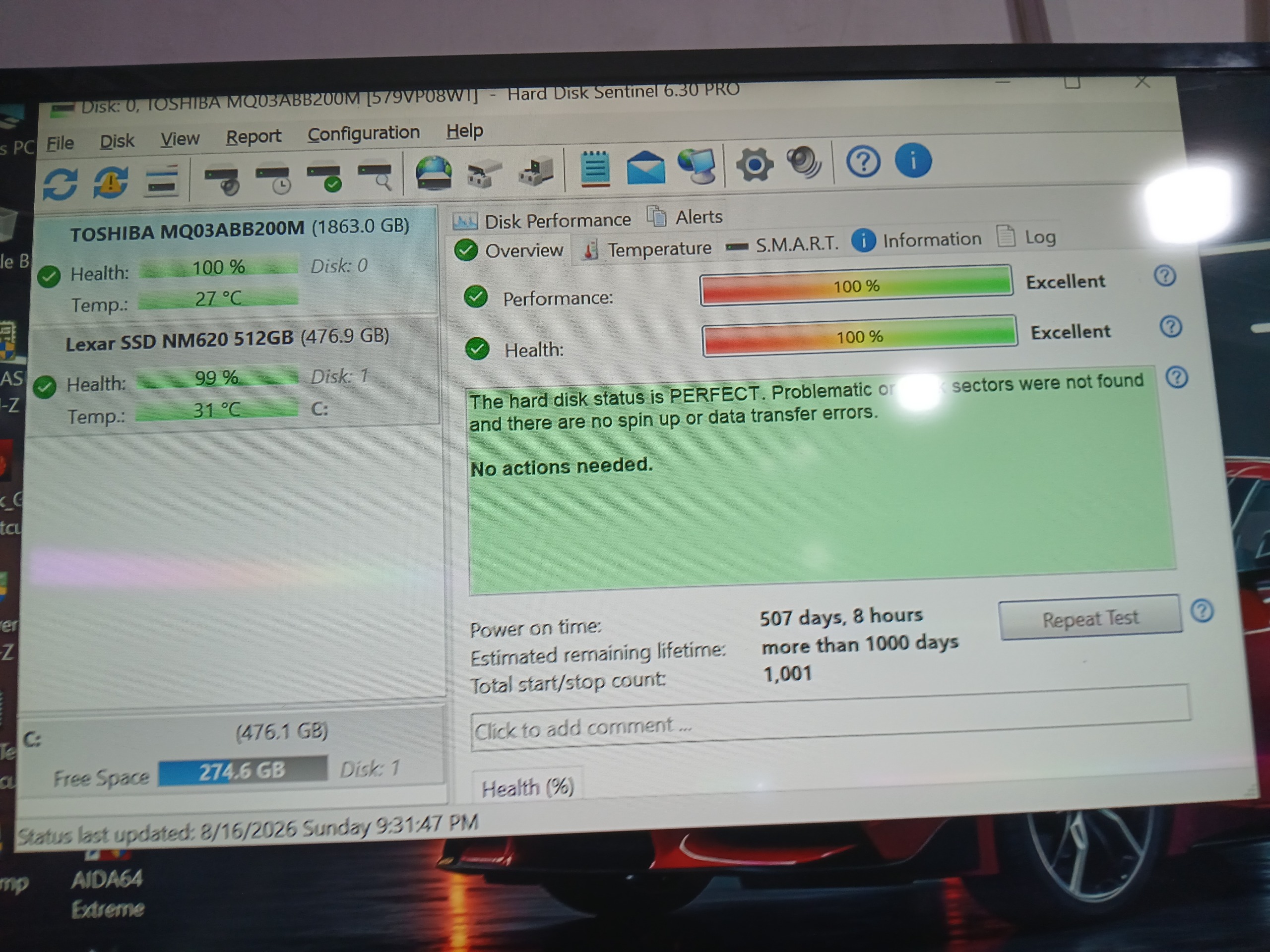Click the '507 days, 8 hours' value
This screenshot has width=1270, height=952.
(x=841, y=616)
